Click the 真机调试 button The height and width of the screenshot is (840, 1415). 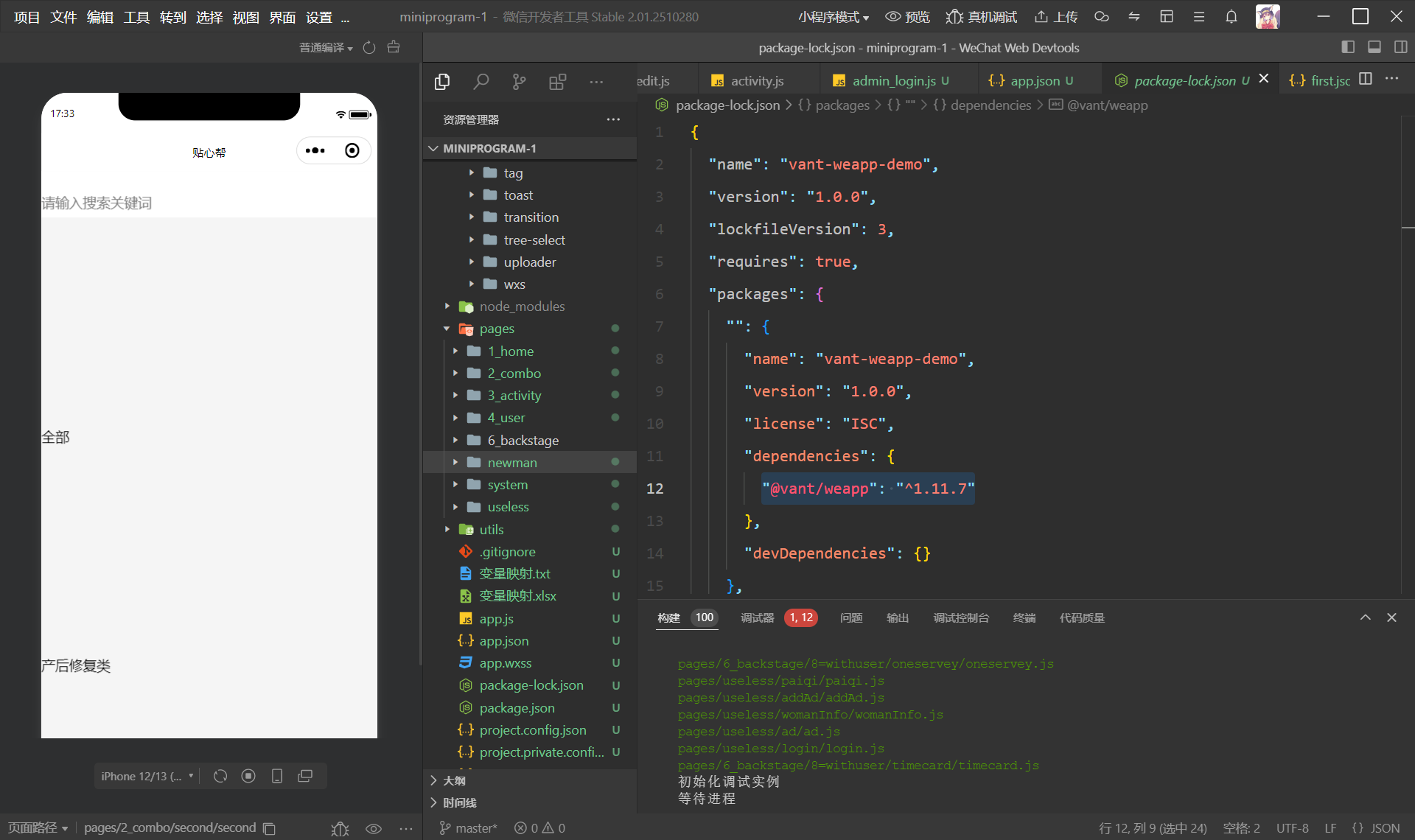point(982,17)
